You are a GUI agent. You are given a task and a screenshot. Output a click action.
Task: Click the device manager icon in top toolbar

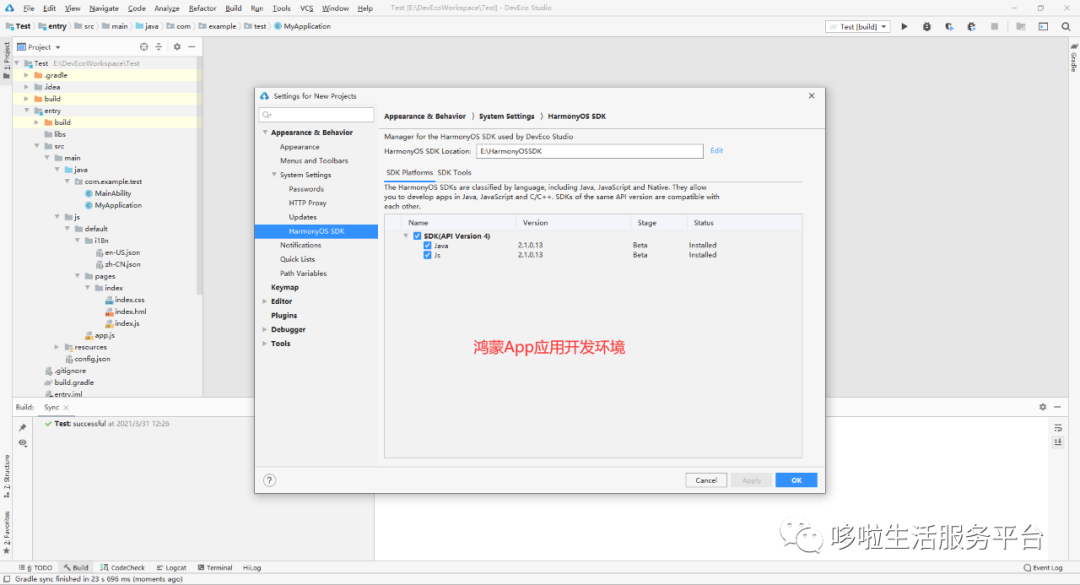tap(1043, 27)
